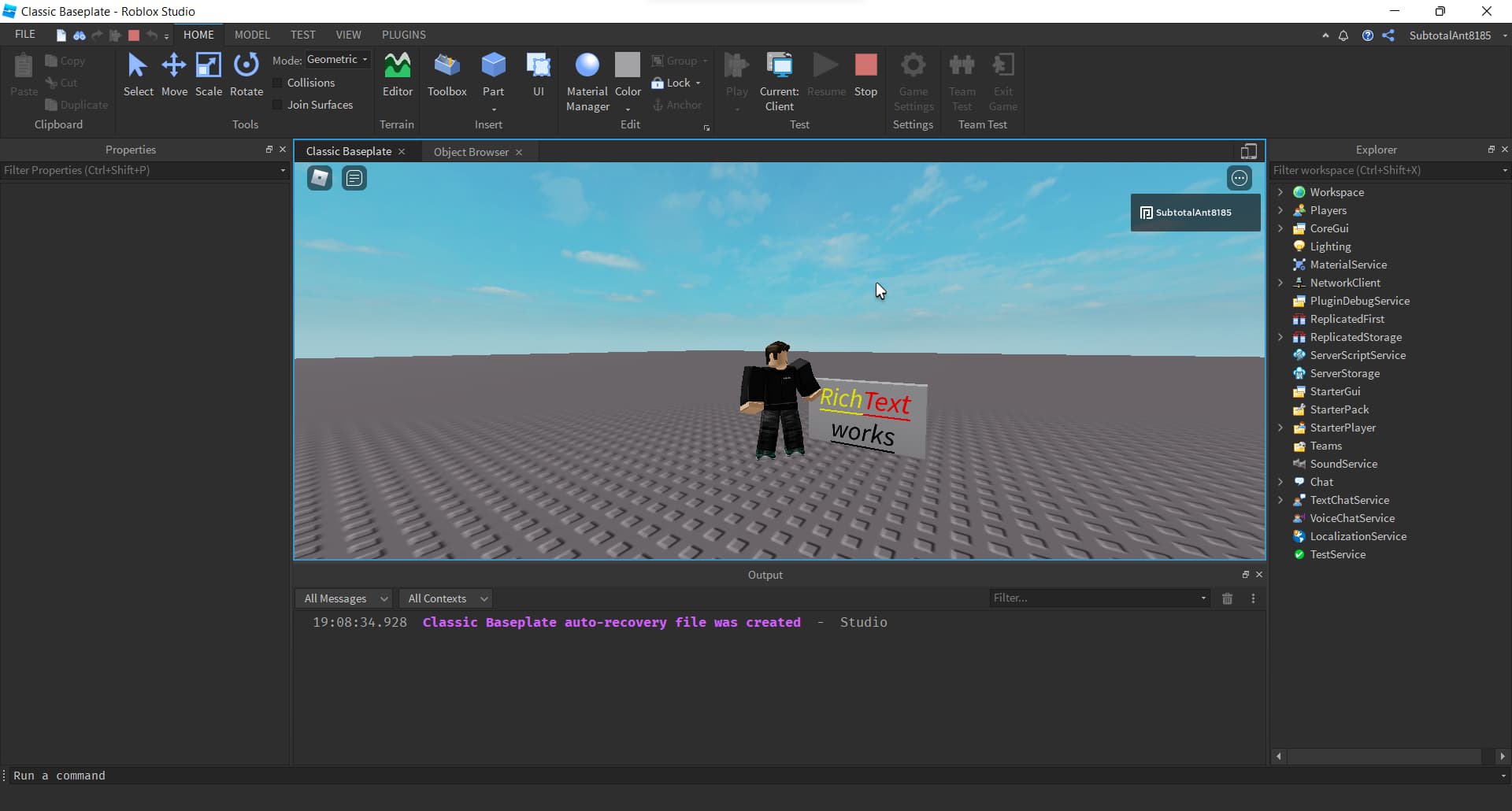1512x811 pixels.
Task: Open the Object Browser tab
Action: pos(470,151)
